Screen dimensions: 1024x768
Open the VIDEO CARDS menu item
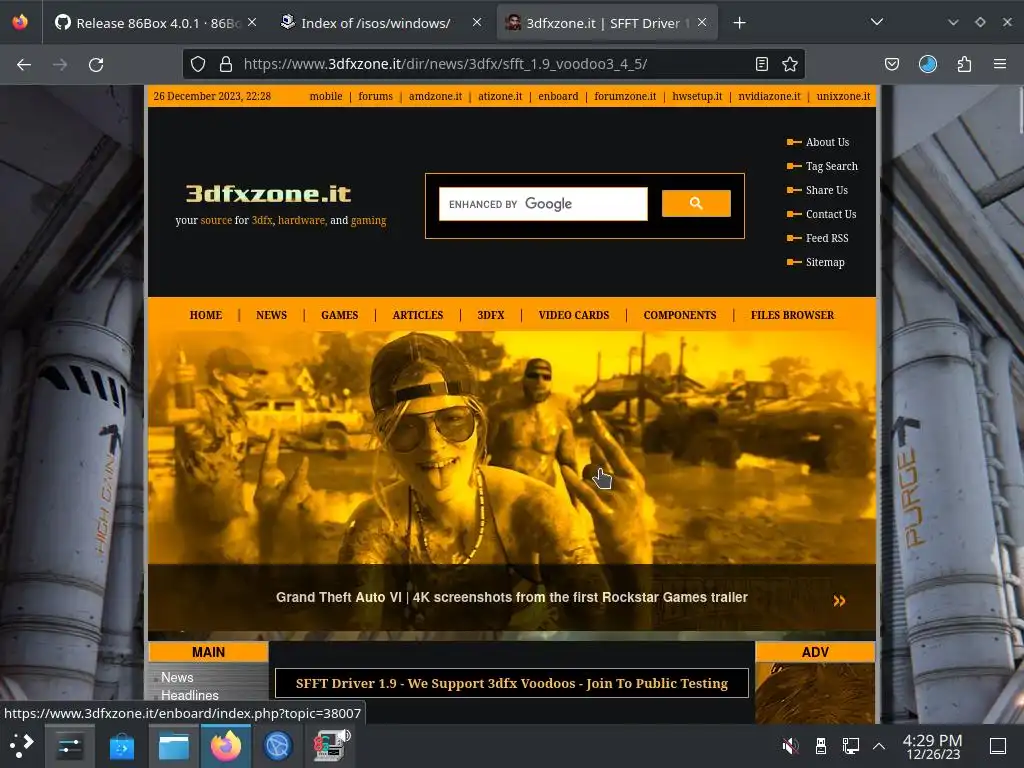(x=573, y=315)
